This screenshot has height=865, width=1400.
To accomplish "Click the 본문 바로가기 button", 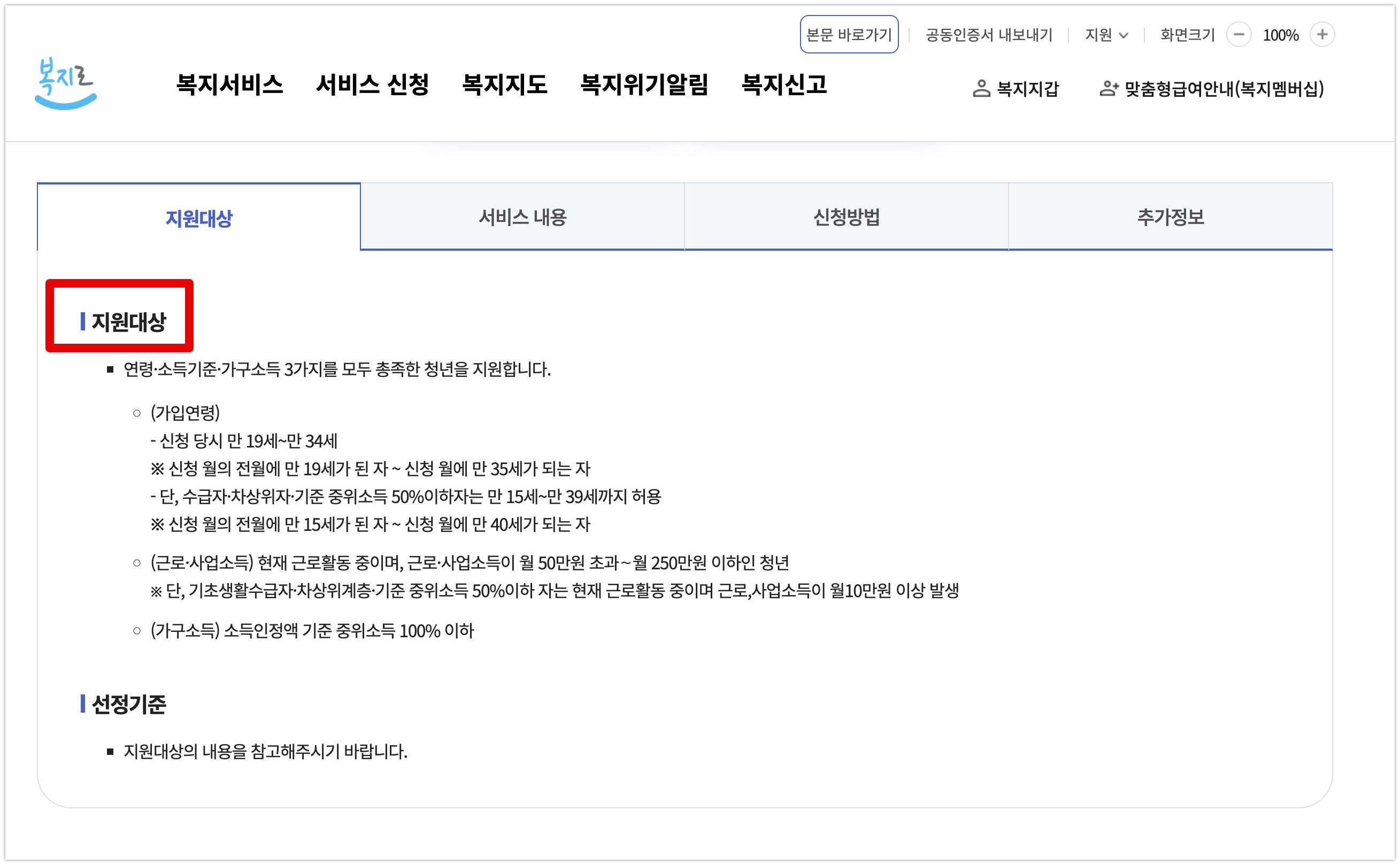I will pos(849,35).
